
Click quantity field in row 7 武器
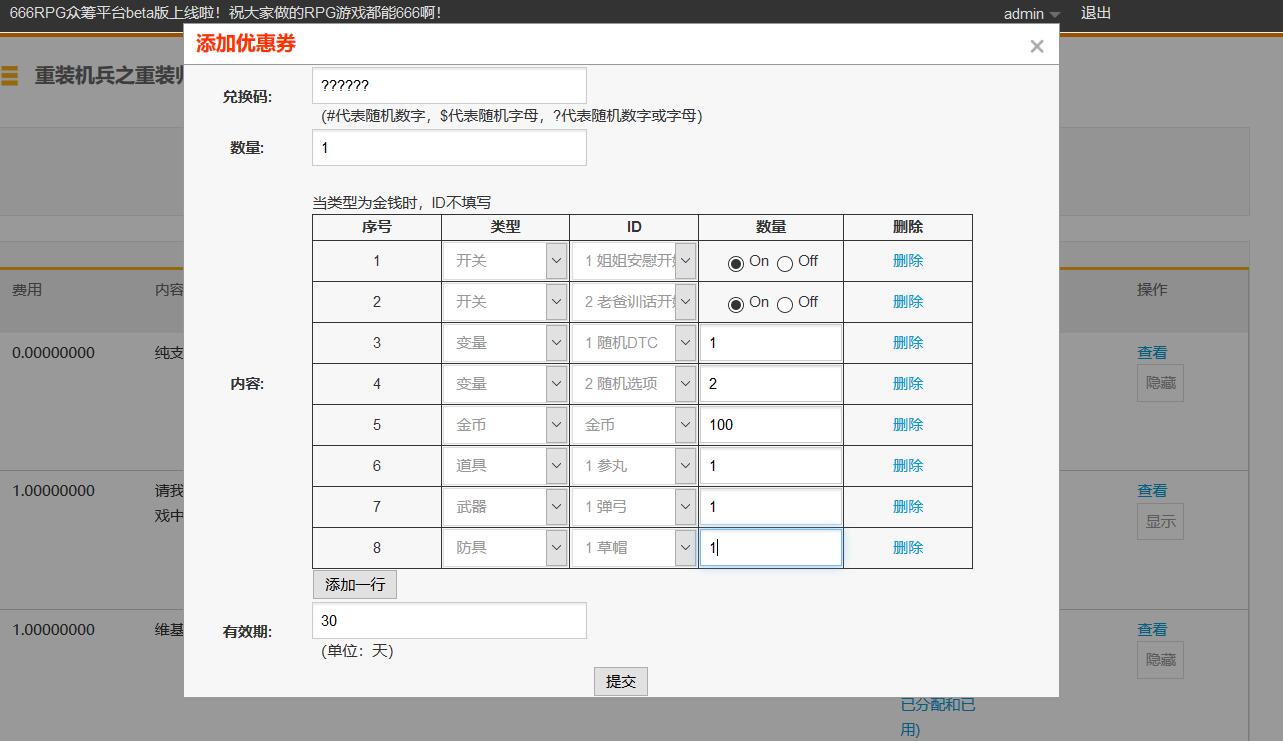click(770, 507)
